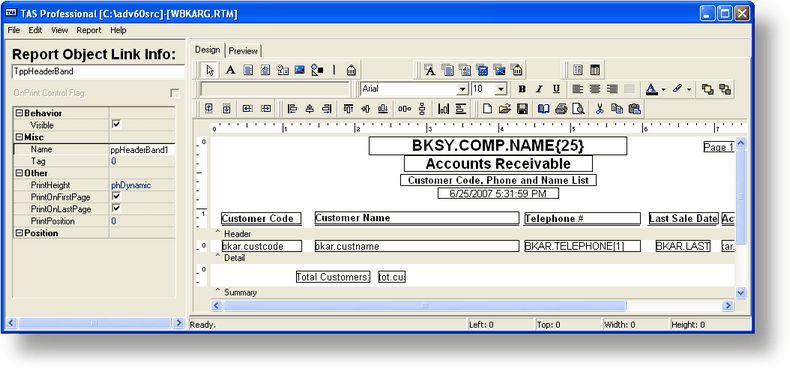This screenshot has height=369, width=790.
Task: Open the Report menu
Action: coord(89,30)
